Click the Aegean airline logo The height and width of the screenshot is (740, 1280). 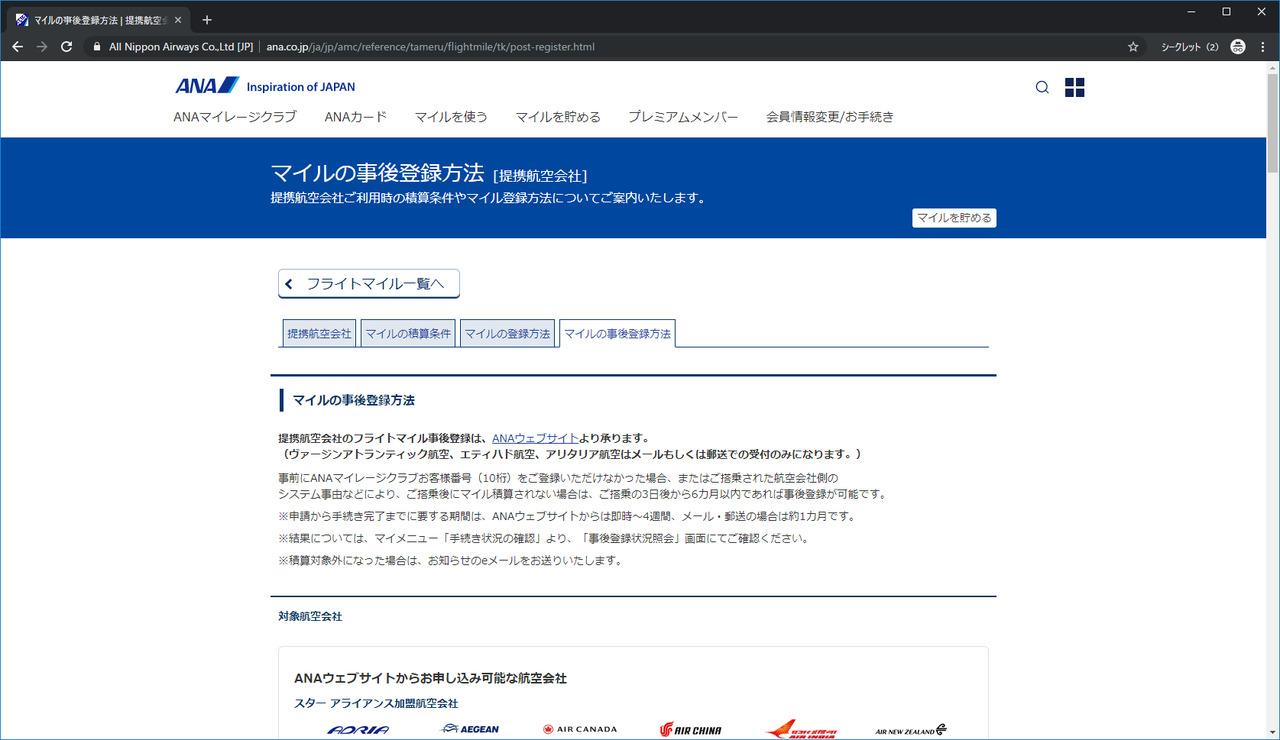(470, 729)
